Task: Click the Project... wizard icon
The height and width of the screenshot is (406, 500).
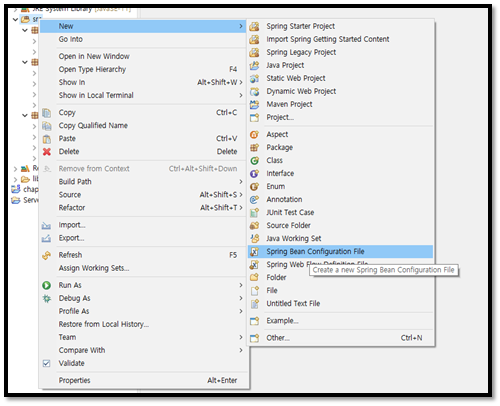Action: [x=254, y=117]
